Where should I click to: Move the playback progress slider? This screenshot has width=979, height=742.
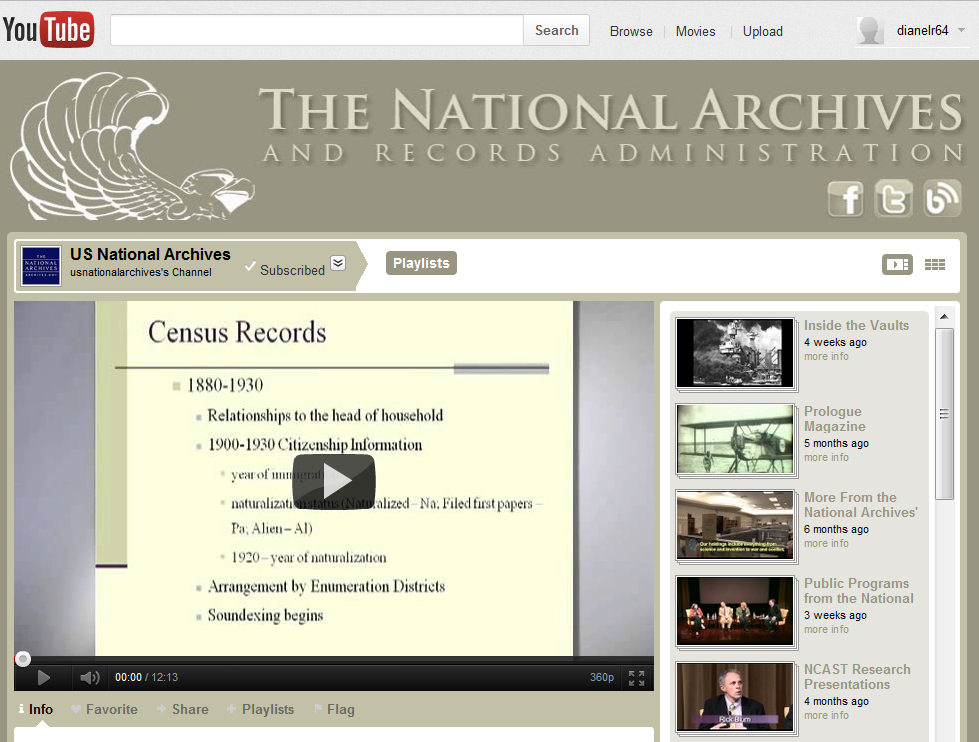click(x=22, y=658)
